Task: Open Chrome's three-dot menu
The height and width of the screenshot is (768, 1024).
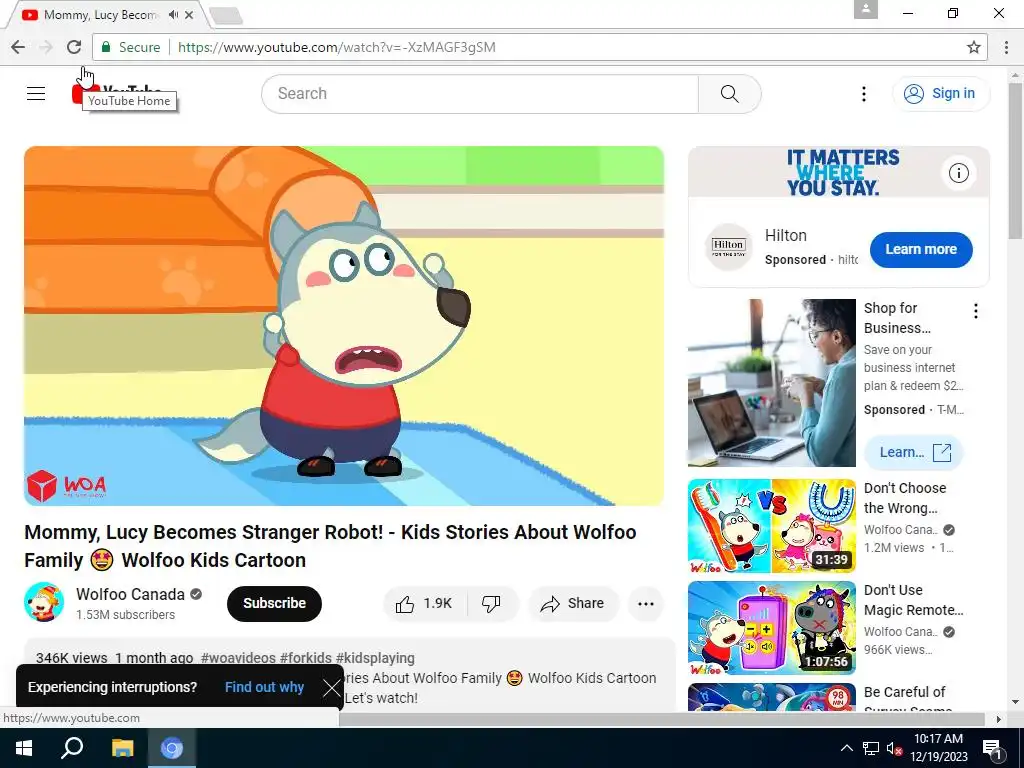Action: tap(1006, 47)
